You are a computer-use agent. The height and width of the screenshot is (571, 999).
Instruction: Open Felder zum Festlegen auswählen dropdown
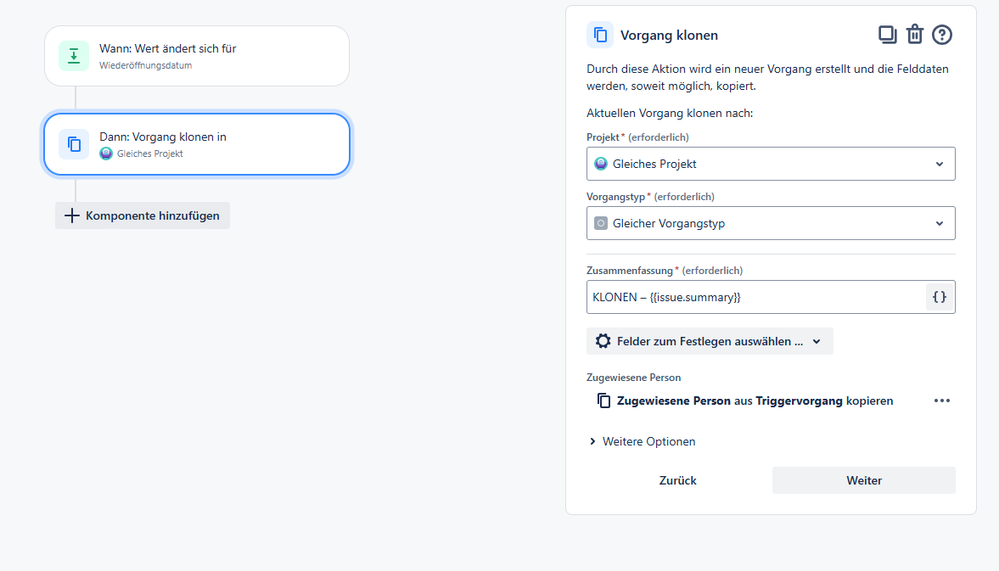[x=709, y=341]
